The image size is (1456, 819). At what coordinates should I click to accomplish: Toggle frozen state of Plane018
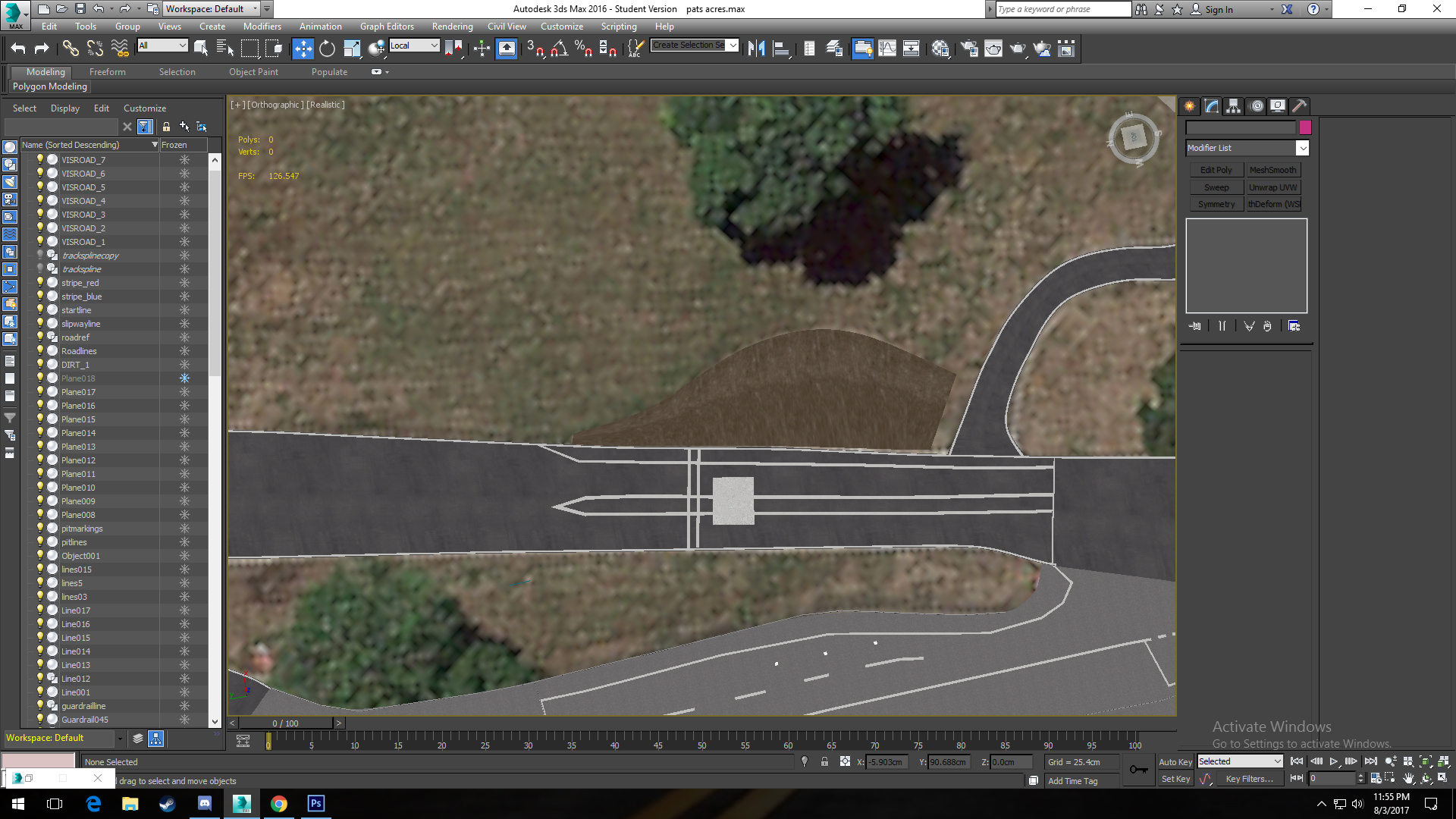point(184,378)
